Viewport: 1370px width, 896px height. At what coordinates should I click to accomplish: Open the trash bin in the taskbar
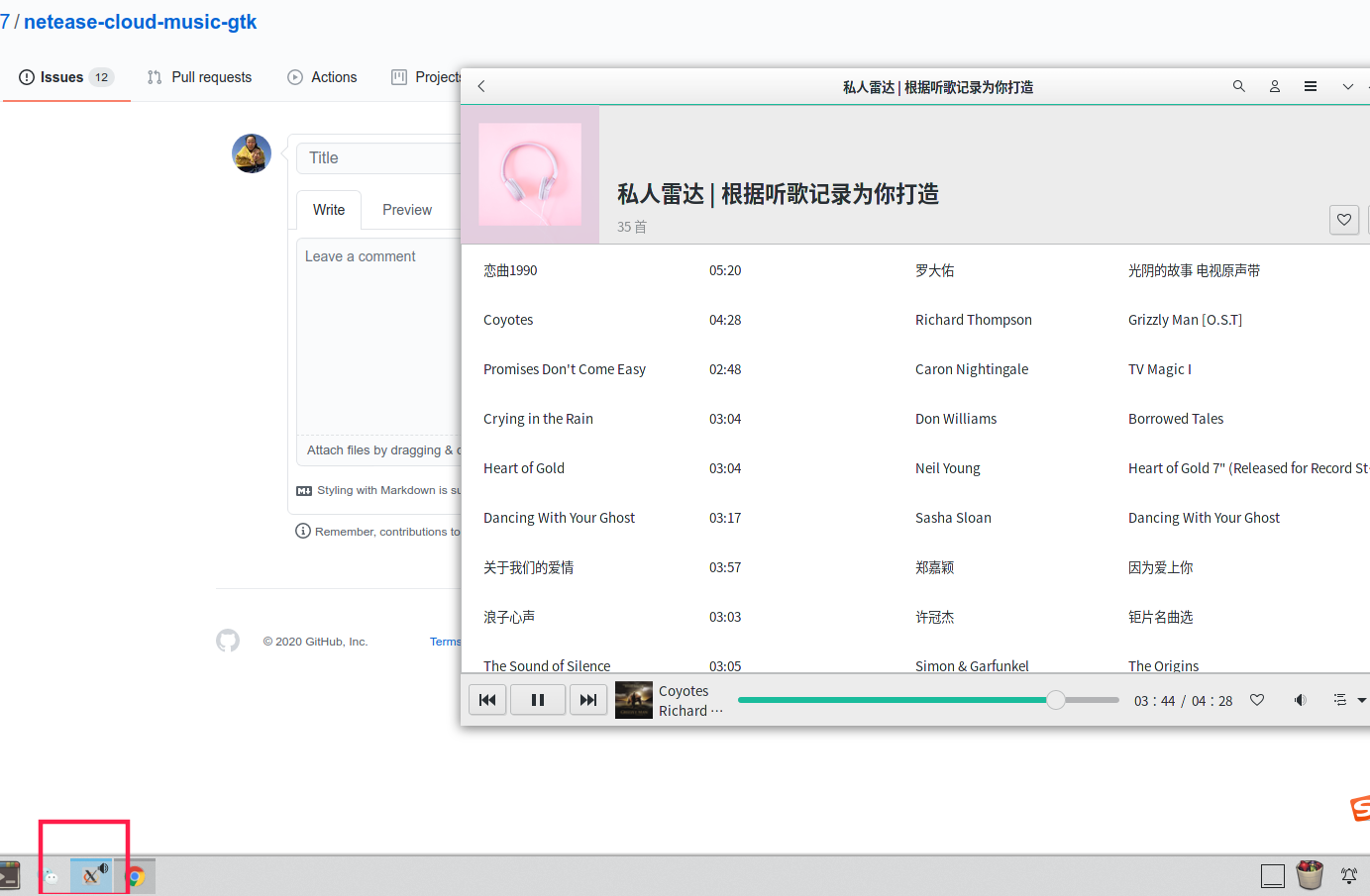(1310, 875)
